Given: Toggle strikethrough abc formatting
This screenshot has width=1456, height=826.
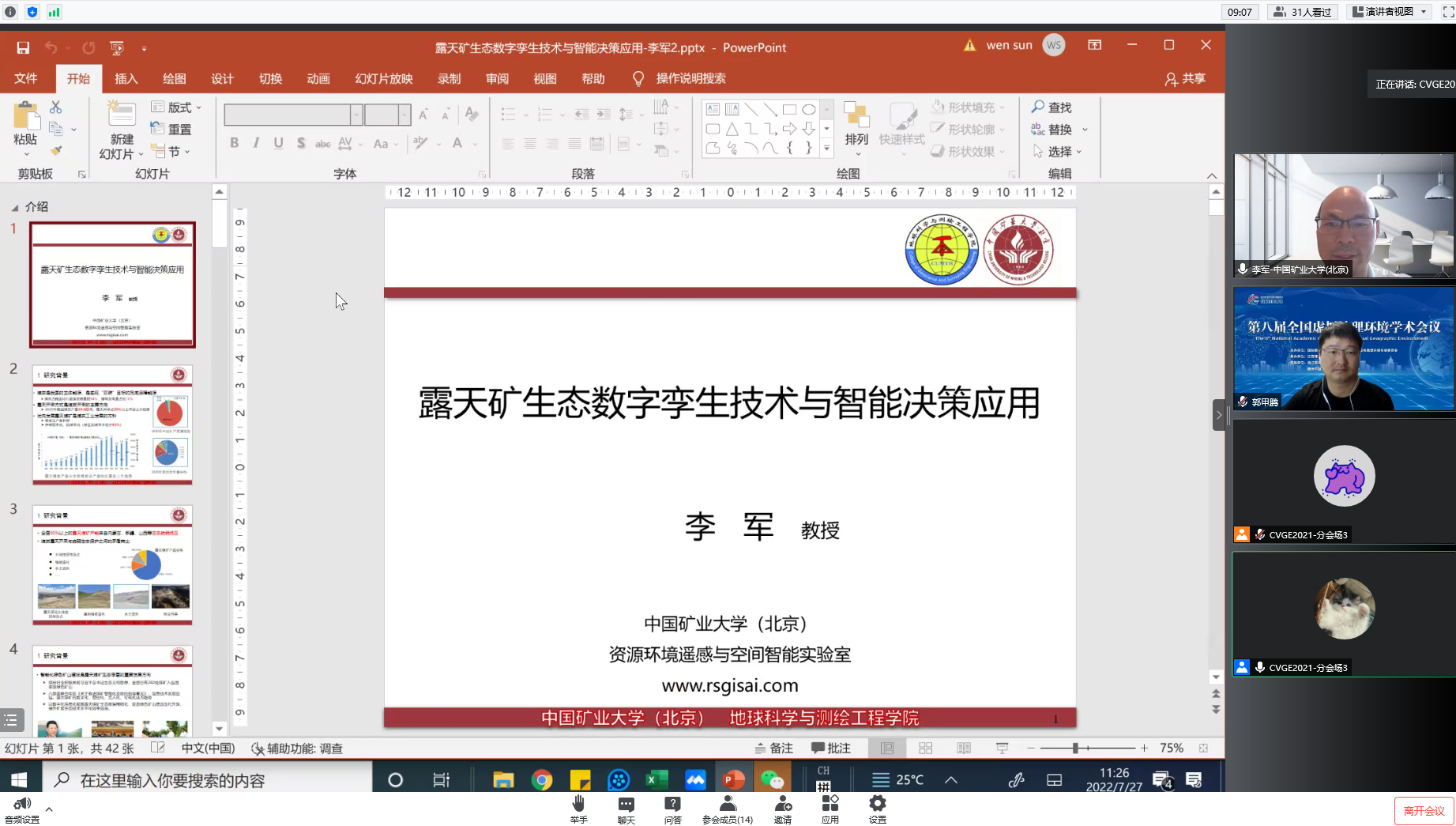Looking at the screenshot, I should pos(323,143).
